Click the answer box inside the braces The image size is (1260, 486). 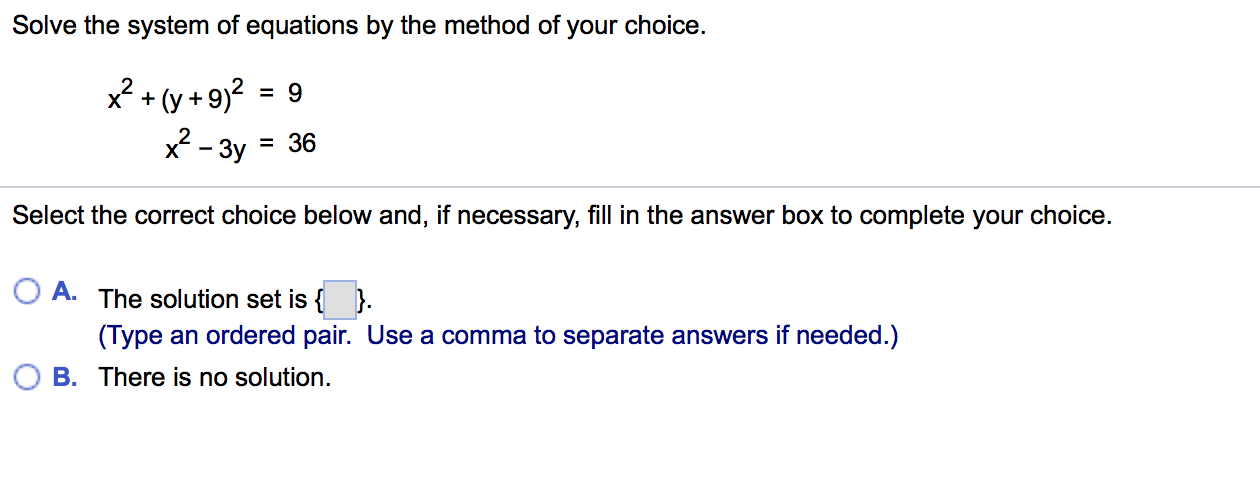(x=341, y=299)
